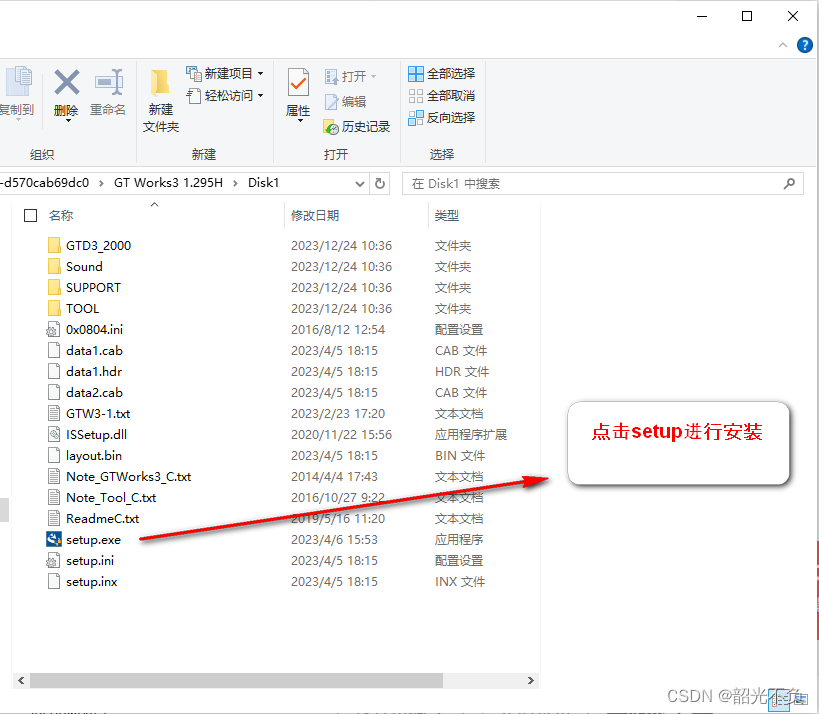This screenshot has width=819, height=714.
Task: Click the horizontal scrollbar thumb
Action: [x=236, y=680]
